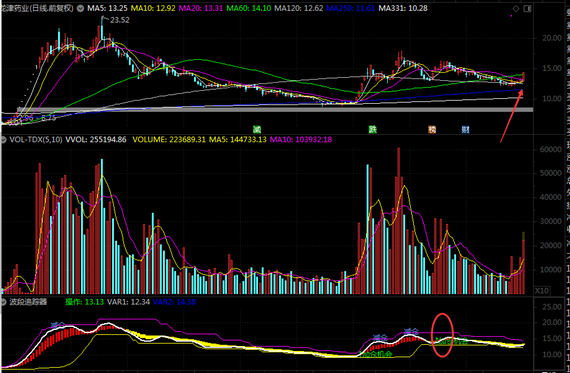Expand the 波段追踪器 indicator menu
The width and height of the screenshot is (570, 373).
(4, 302)
